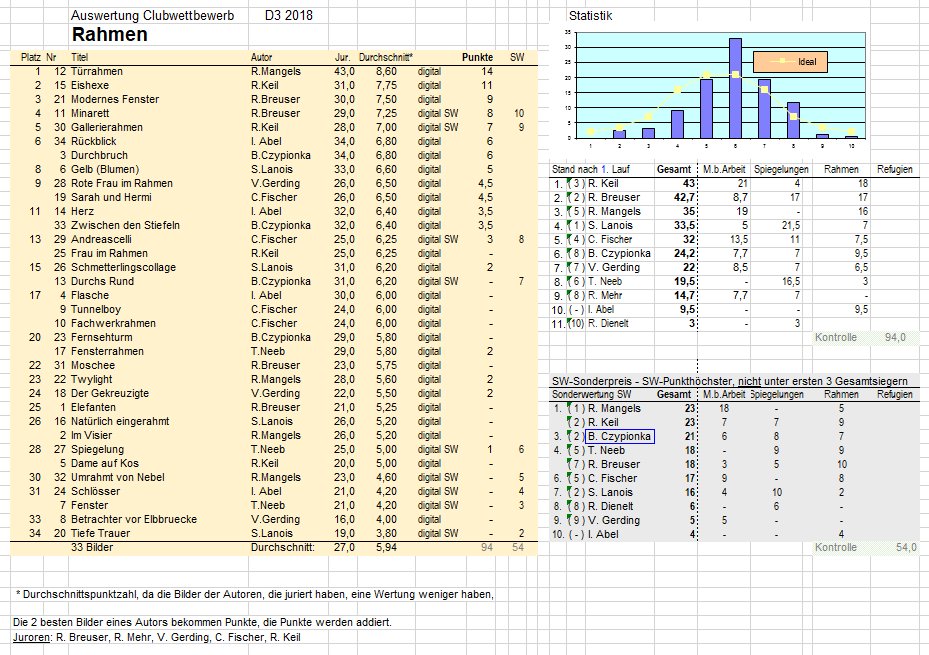Select the title cell 'Türrahmen'
Viewport: 929px width, 655px height.
point(97,72)
